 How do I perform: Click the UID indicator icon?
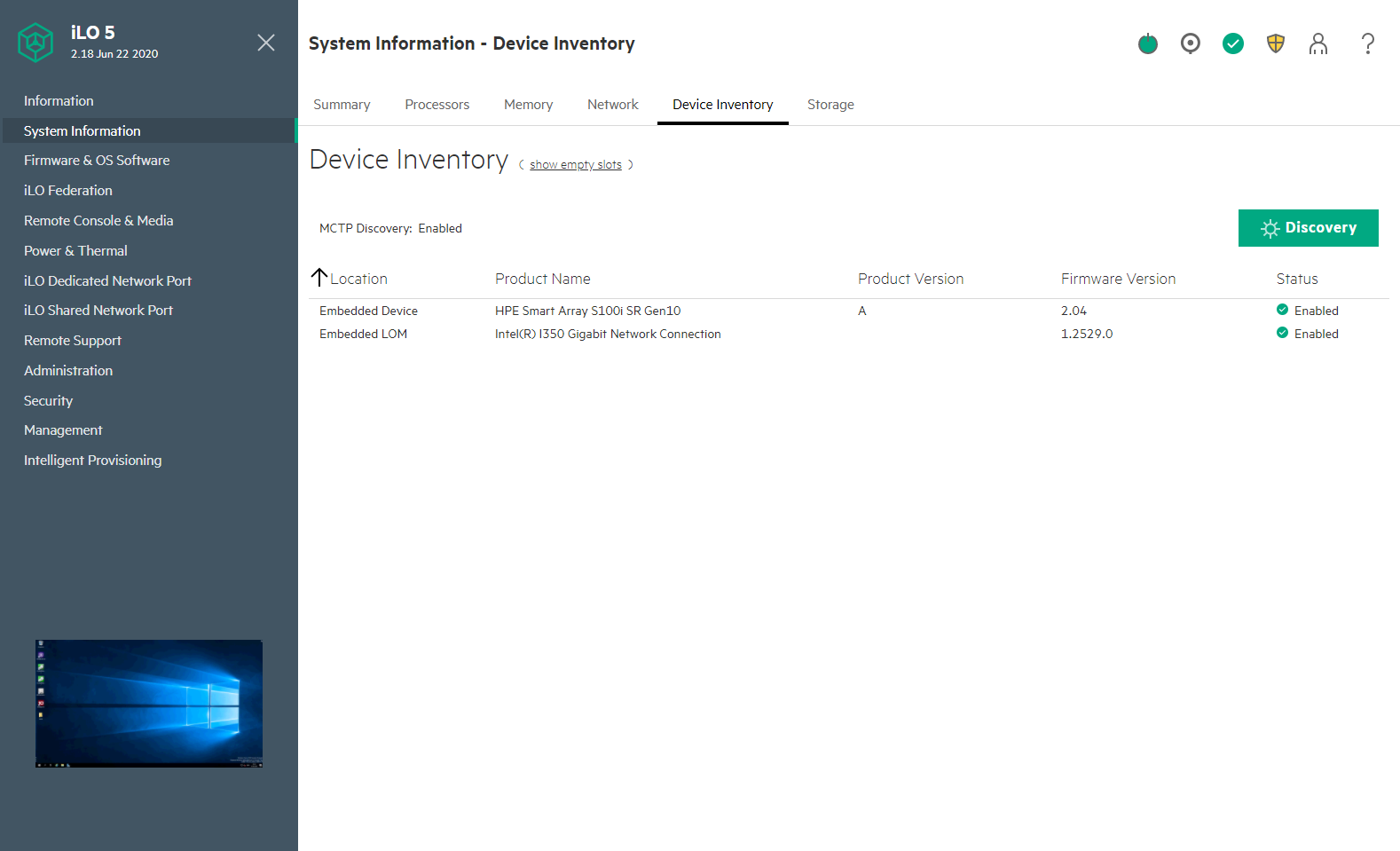1191,43
